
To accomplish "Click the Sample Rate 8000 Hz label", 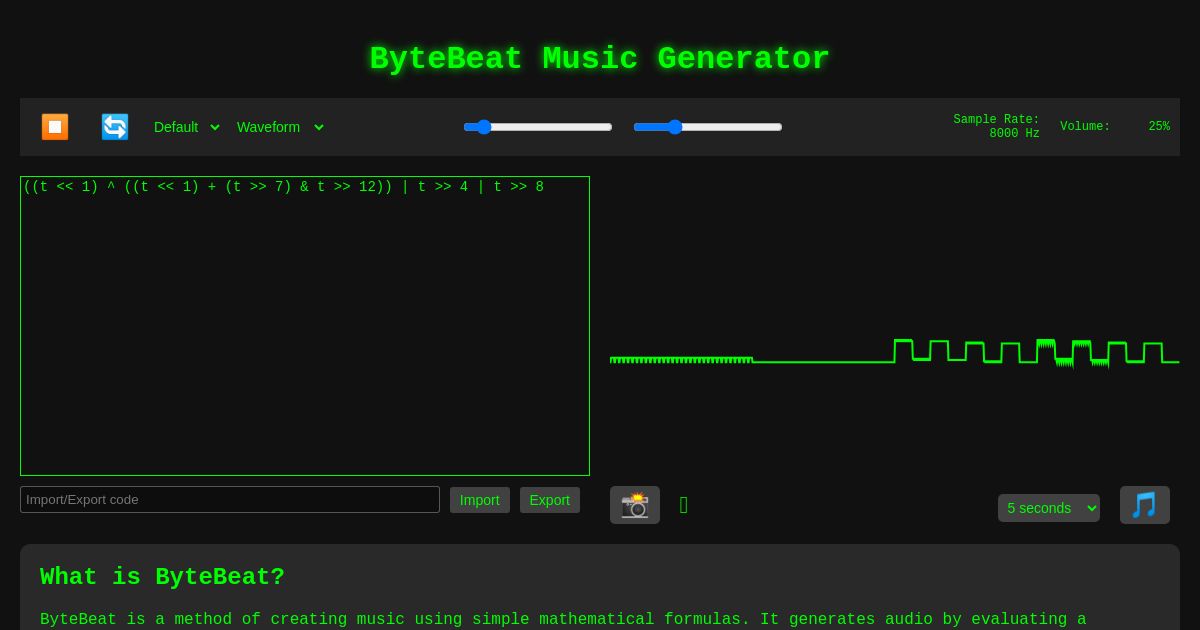I will [x=996, y=127].
